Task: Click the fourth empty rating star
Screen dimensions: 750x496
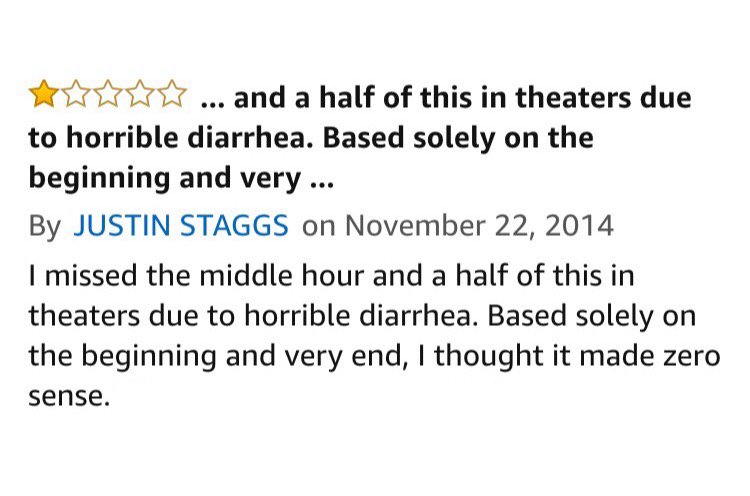Action: click(x=140, y=93)
